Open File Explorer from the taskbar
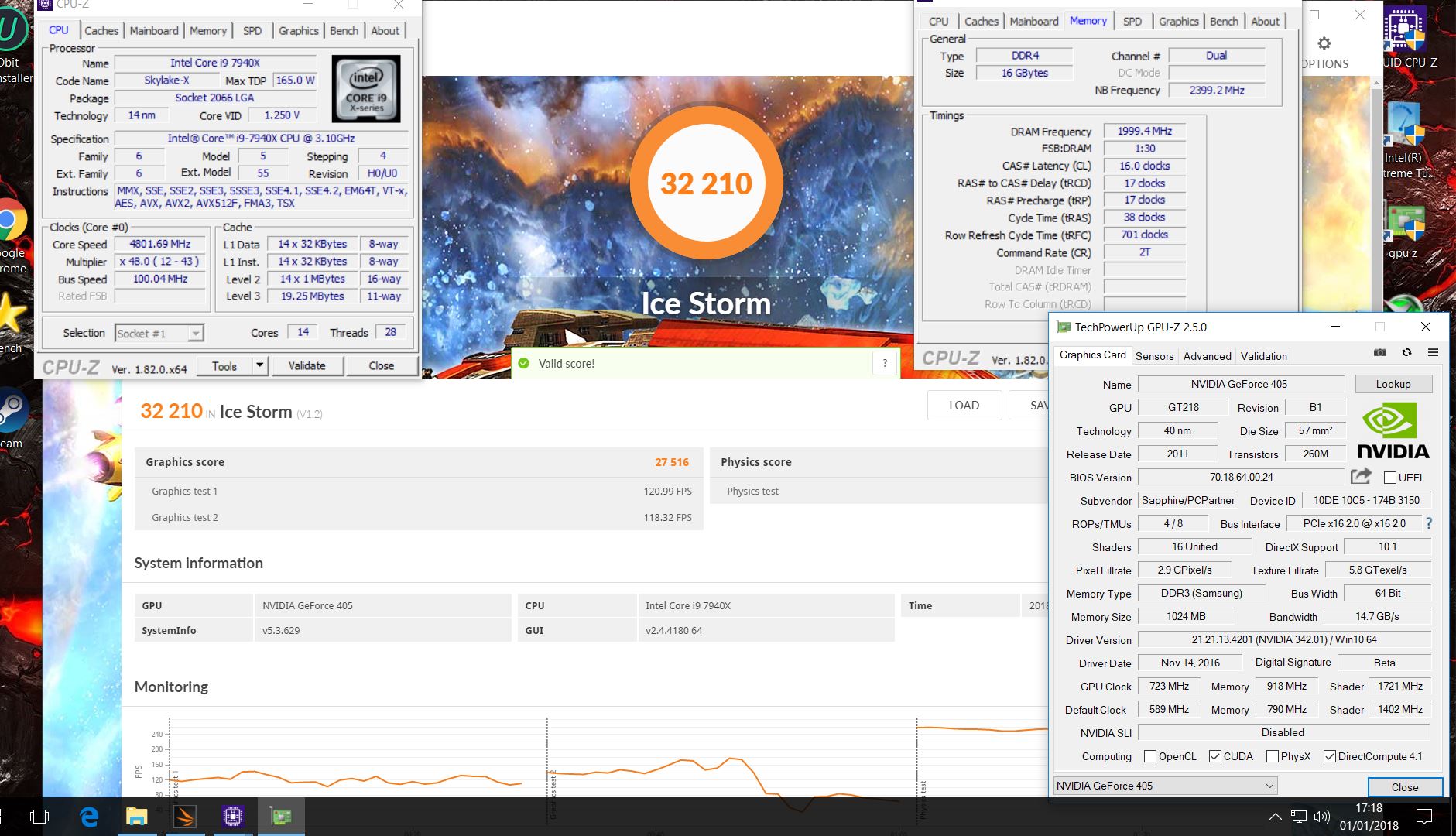 tap(136, 817)
